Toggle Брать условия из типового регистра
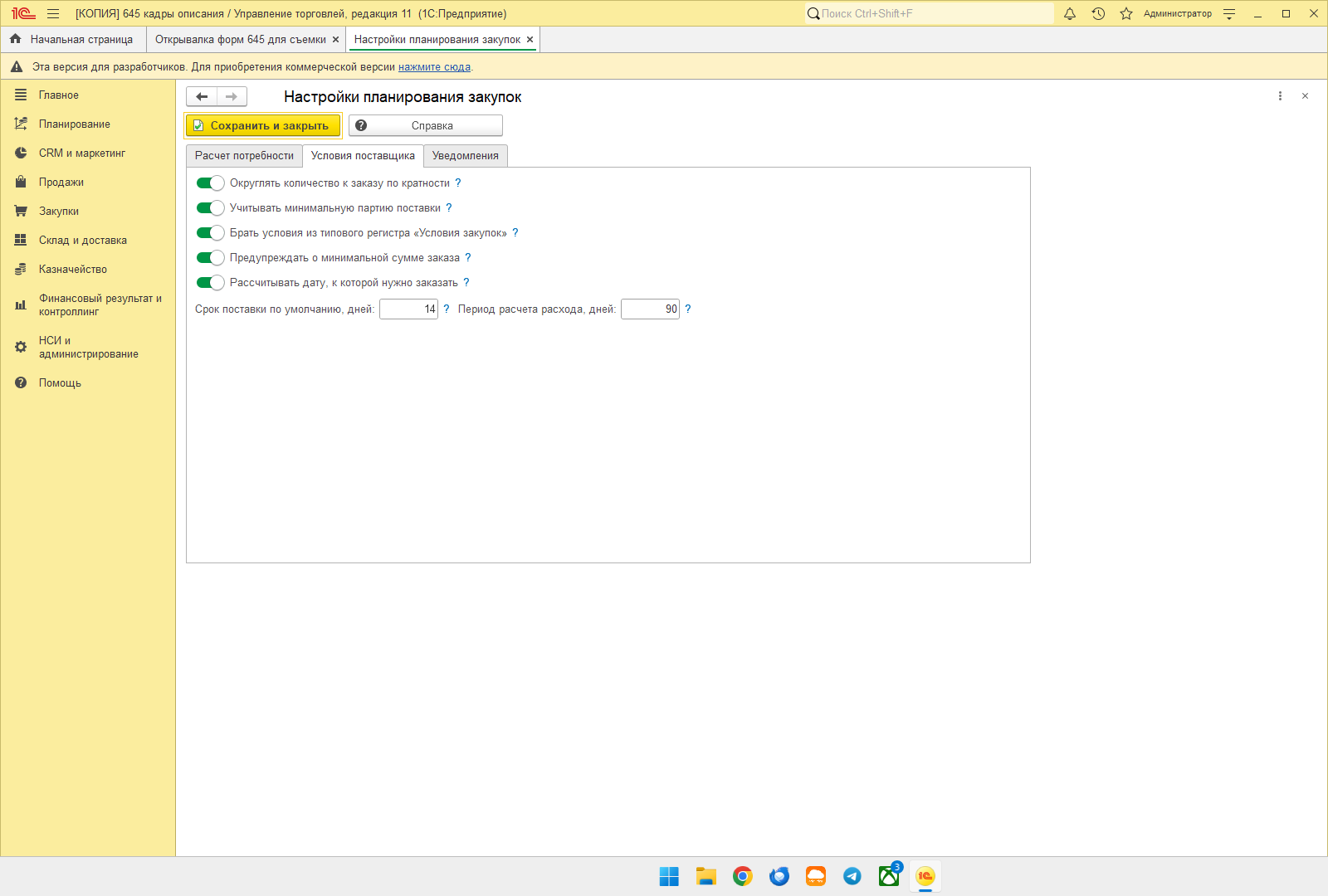 (x=210, y=233)
